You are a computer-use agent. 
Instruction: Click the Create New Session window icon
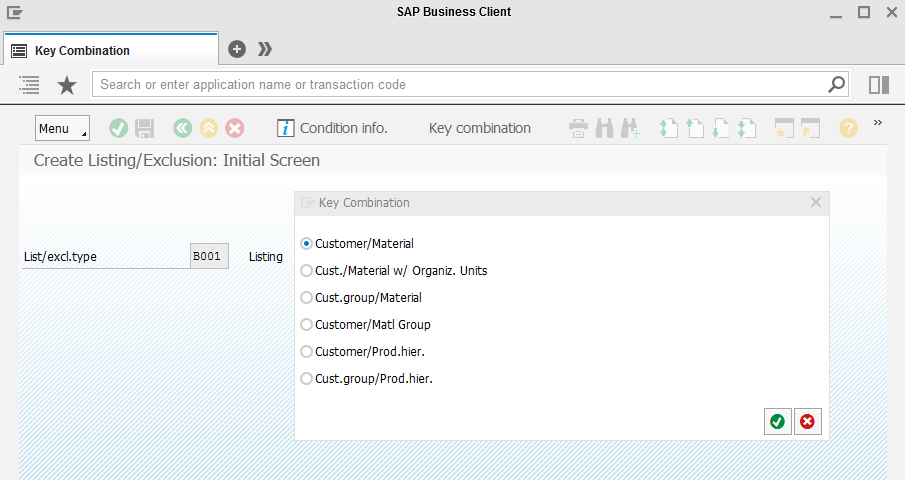click(784, 128)
